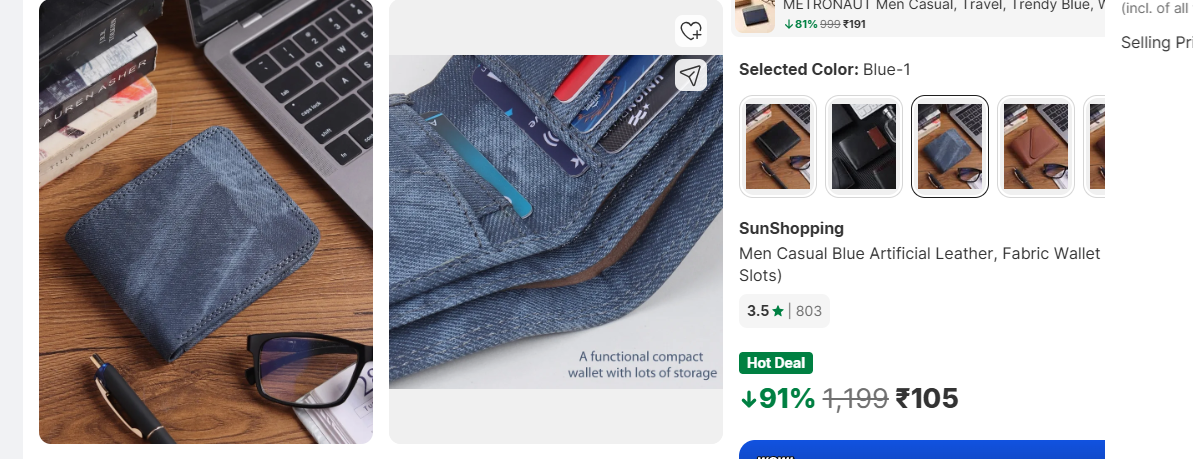
Task: Select the partially visible fifth color swatch
Action: pos(1095,146)
